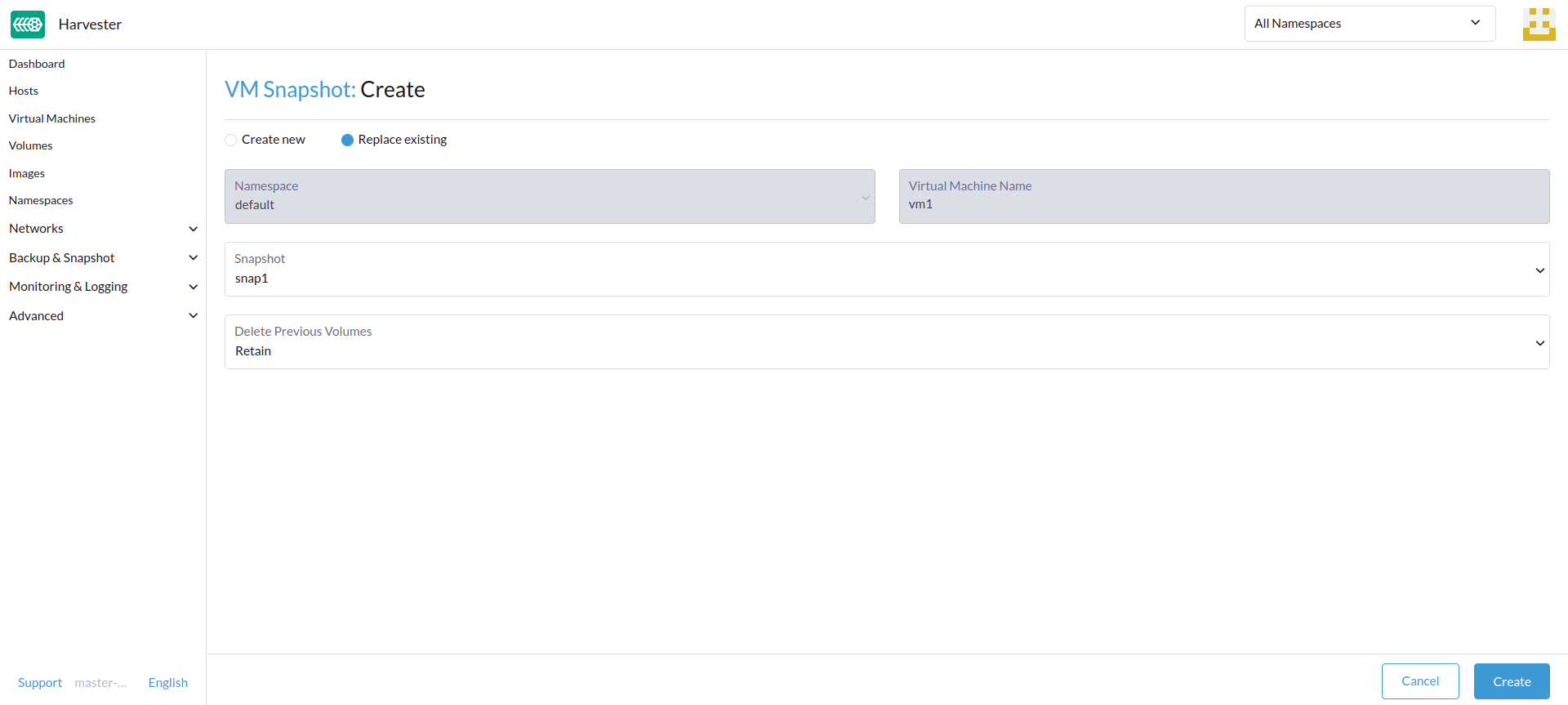Select the Create new radio option
This screenshot has width=1568, height=705.
231,140
